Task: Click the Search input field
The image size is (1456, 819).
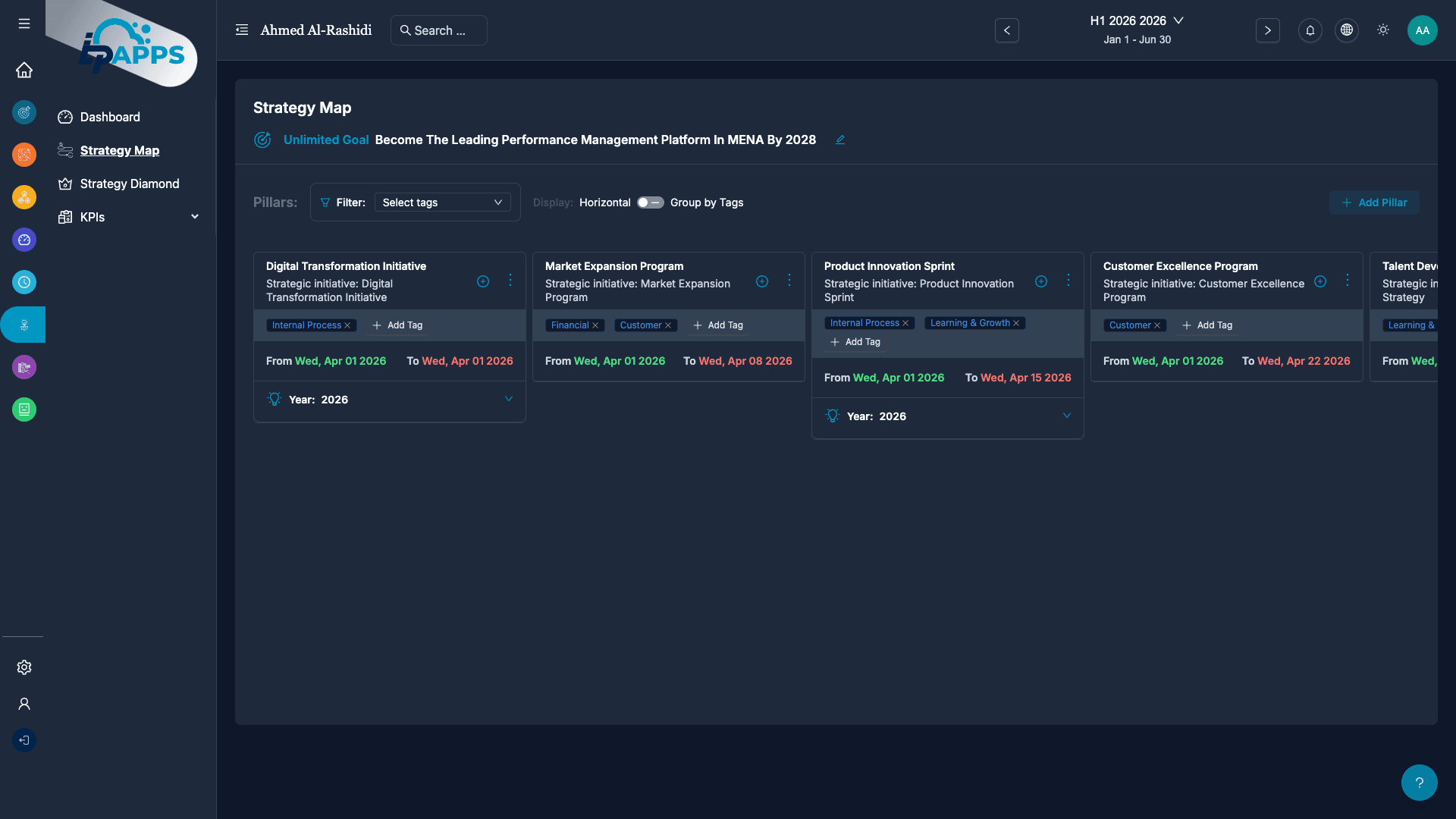Action: point(440,30)
